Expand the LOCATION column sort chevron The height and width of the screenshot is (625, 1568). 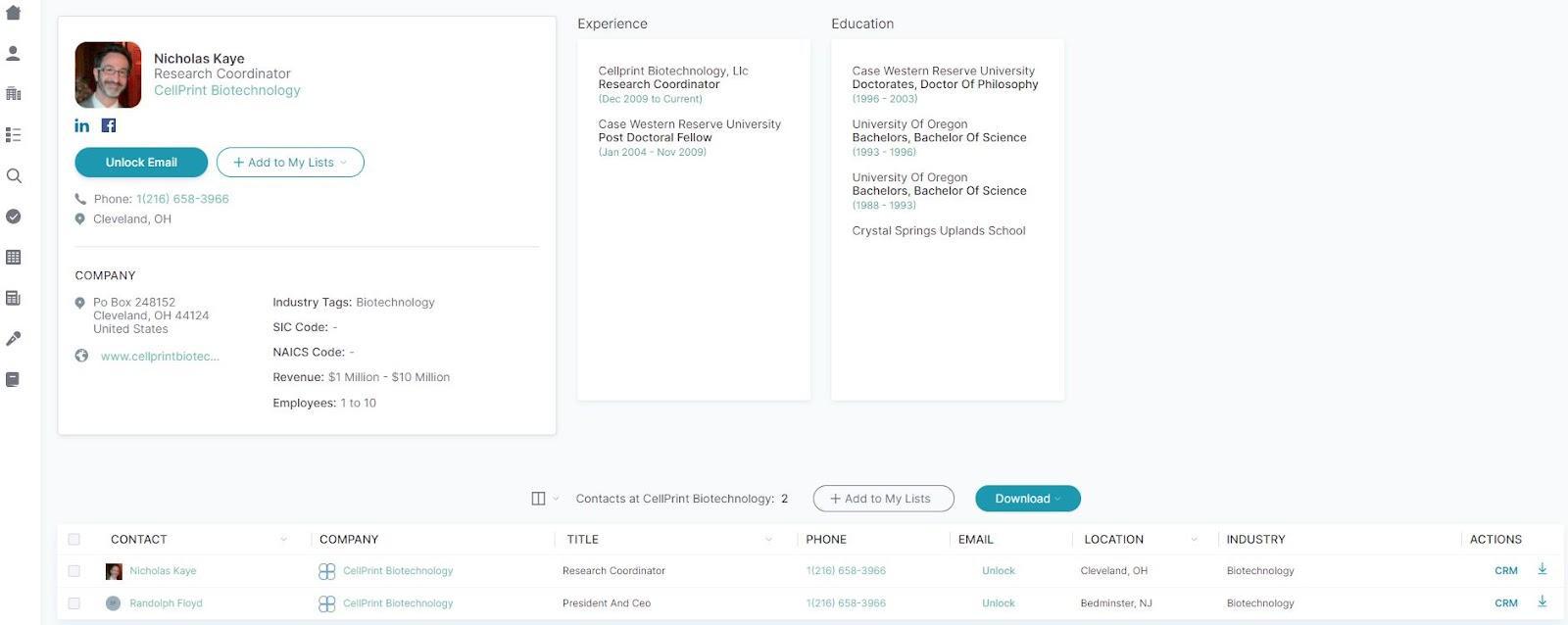click(x=1194, y=540)
